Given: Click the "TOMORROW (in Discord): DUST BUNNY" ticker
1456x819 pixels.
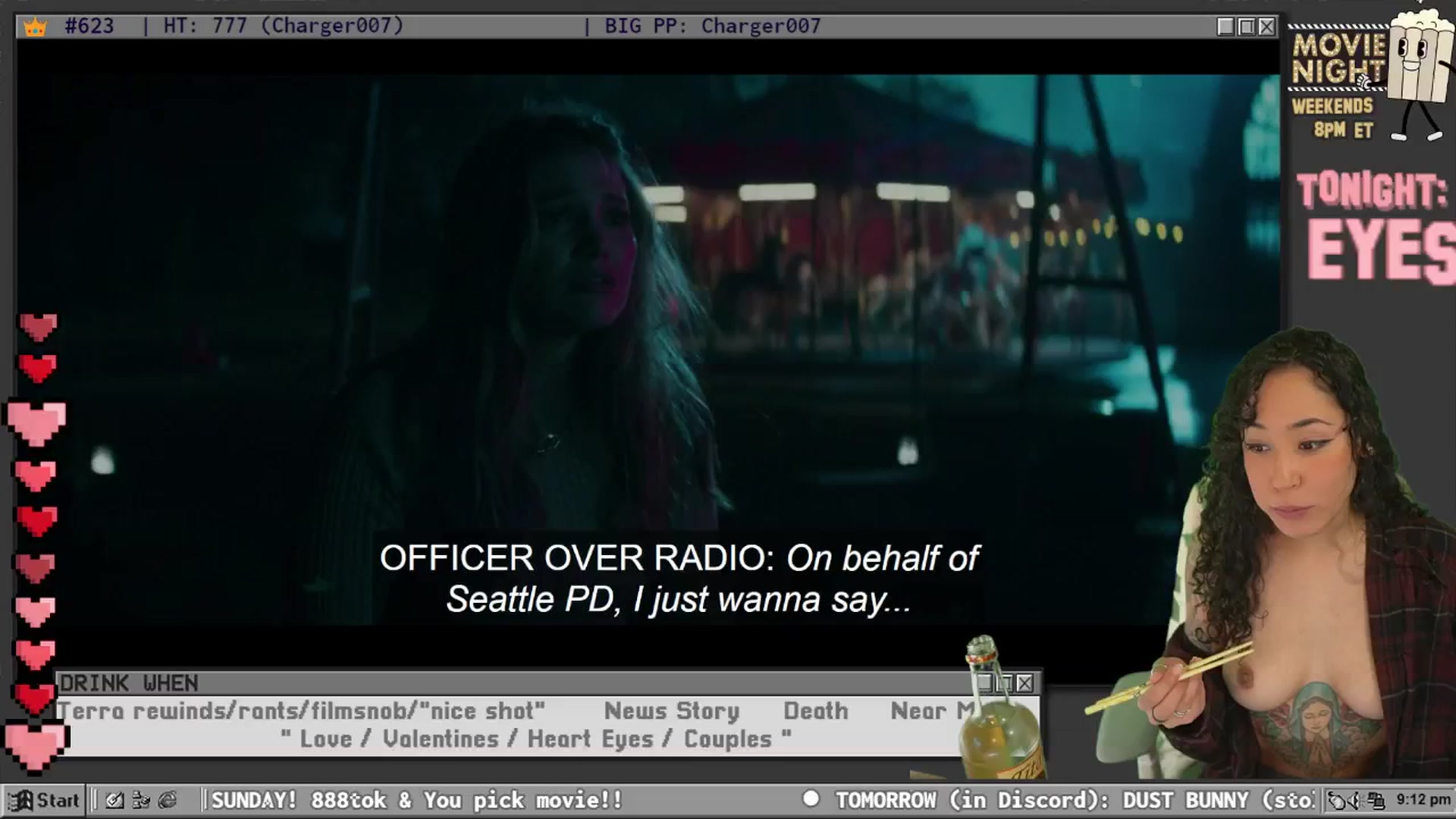Looking at the screenshot, I should [1041, 800].
